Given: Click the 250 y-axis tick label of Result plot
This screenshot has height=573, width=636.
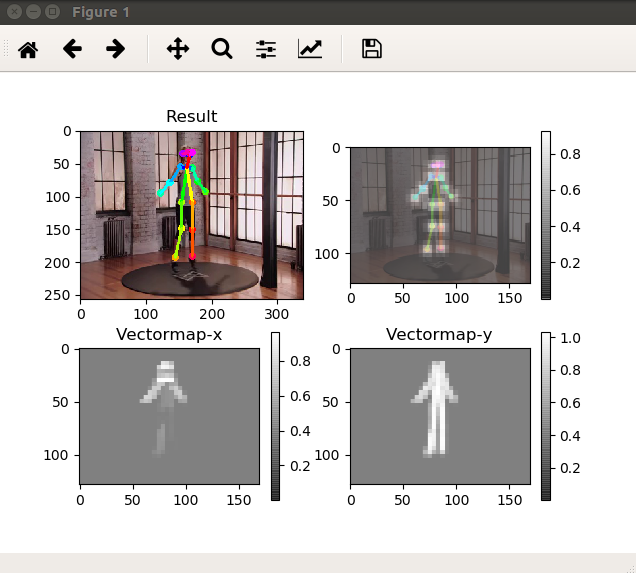Looking at the screenshot, I should point(57,295).
